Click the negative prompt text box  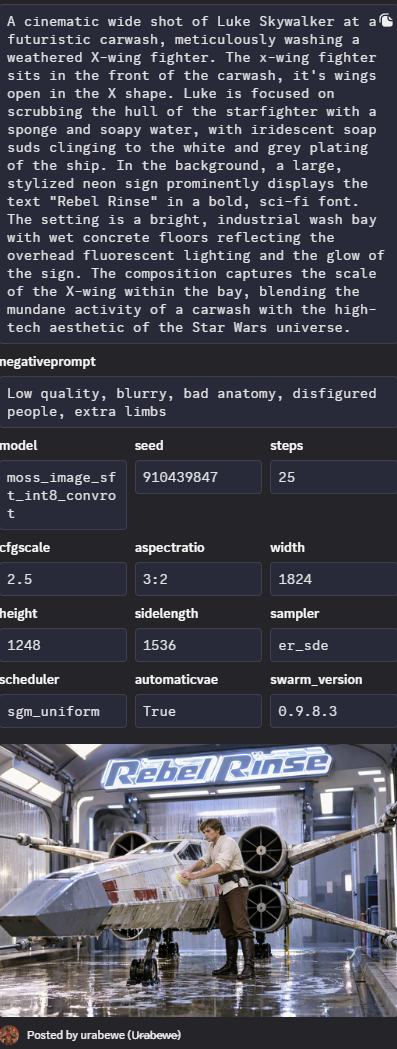tap(198, 402)
